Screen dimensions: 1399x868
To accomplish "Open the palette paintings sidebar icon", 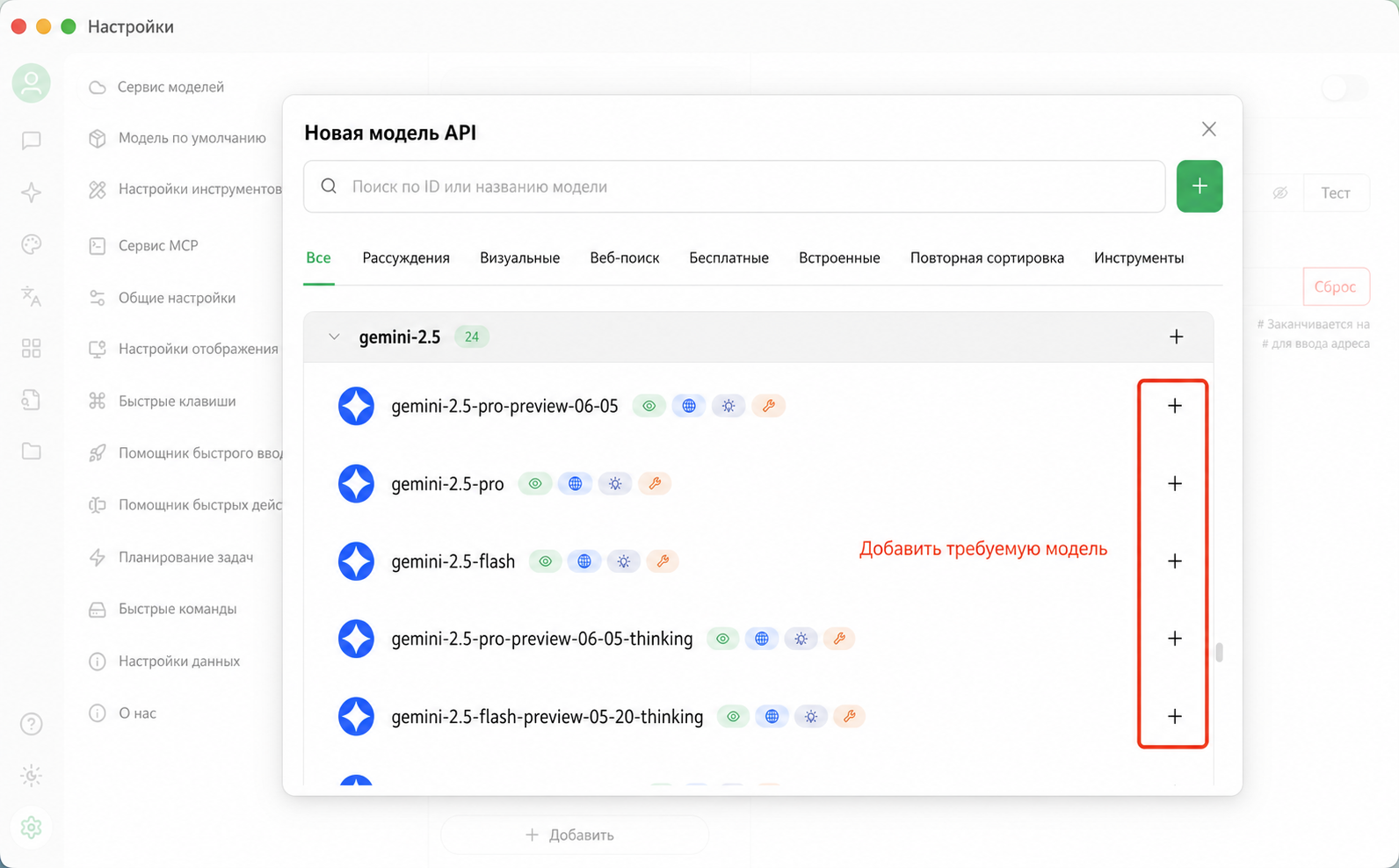I will [32, 244].
